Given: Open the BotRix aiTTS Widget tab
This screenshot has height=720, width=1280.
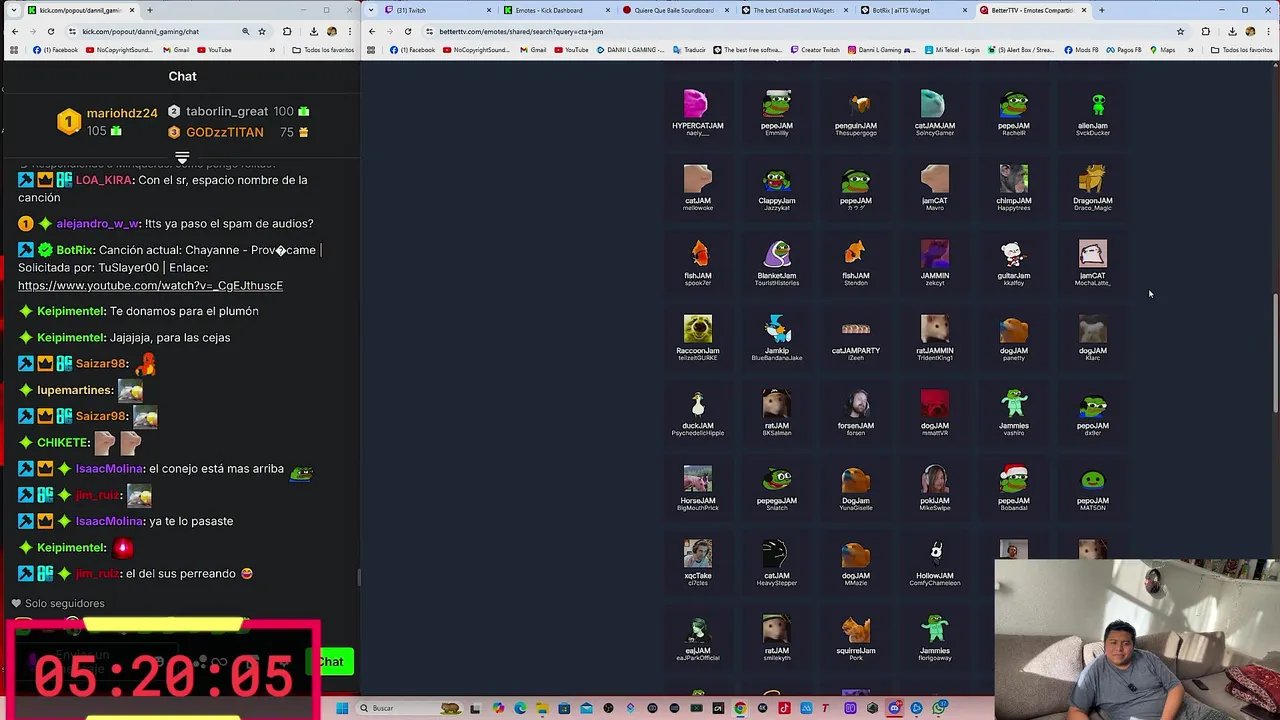Looking at the screenshot, I should [915, 10].
